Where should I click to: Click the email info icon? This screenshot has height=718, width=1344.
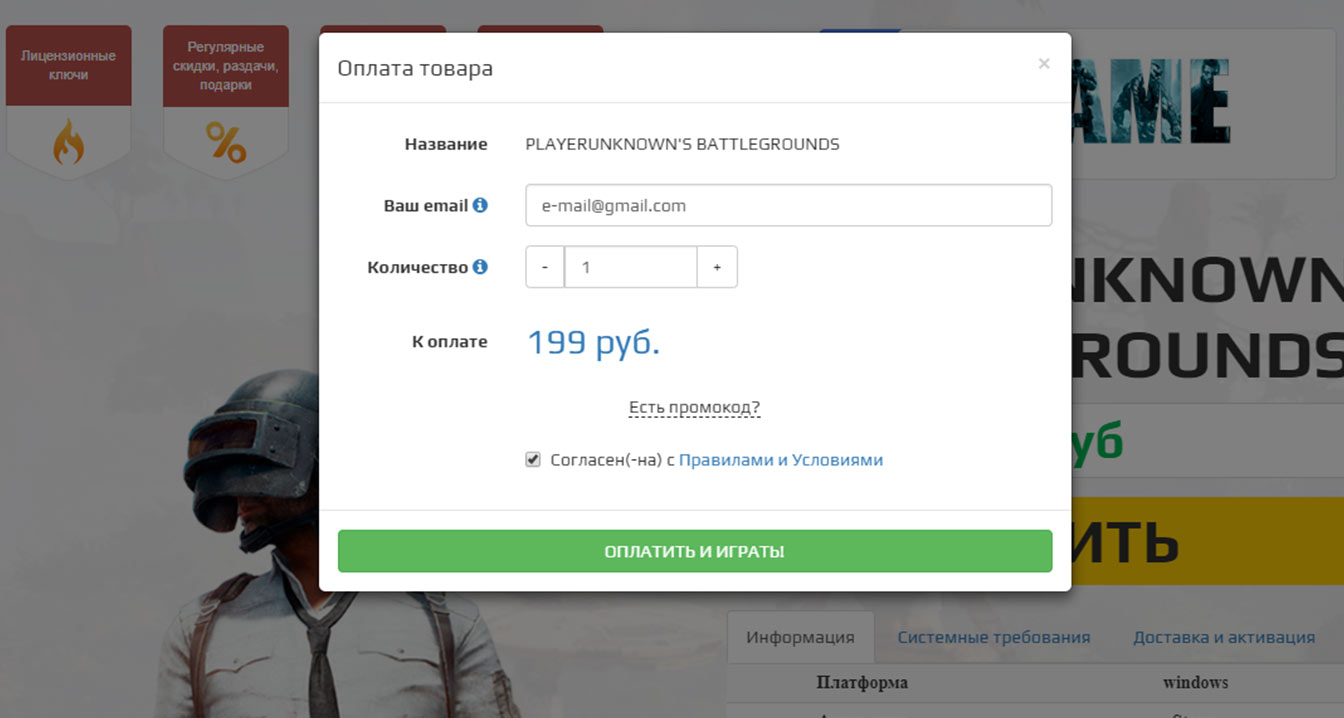tap(480, 205)
